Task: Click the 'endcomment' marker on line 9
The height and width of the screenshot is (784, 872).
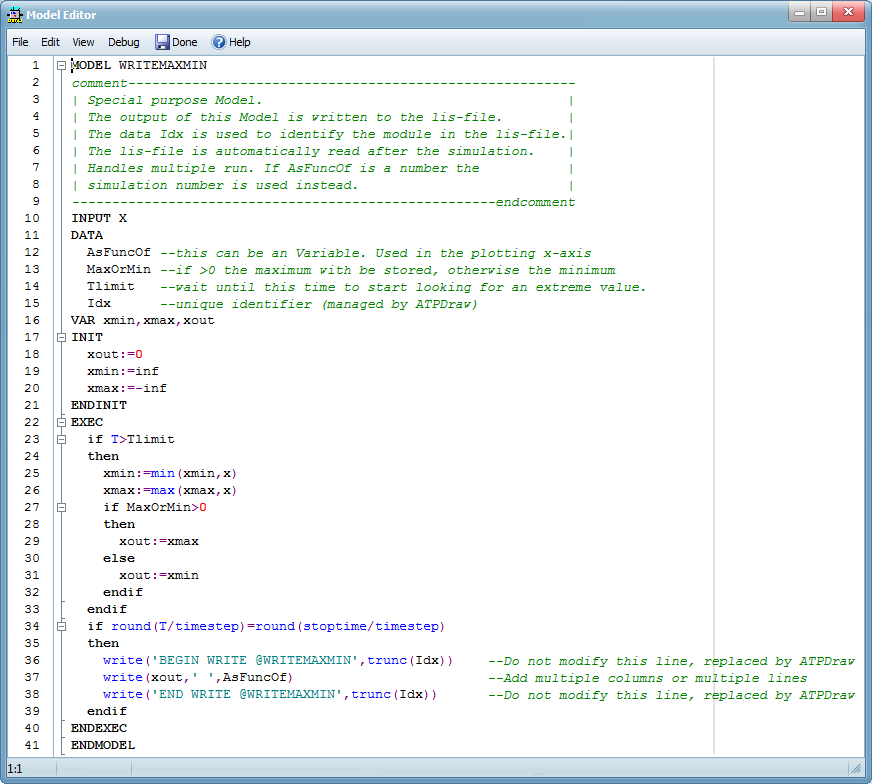Action: pyautogui.click(x=535, y=202)
